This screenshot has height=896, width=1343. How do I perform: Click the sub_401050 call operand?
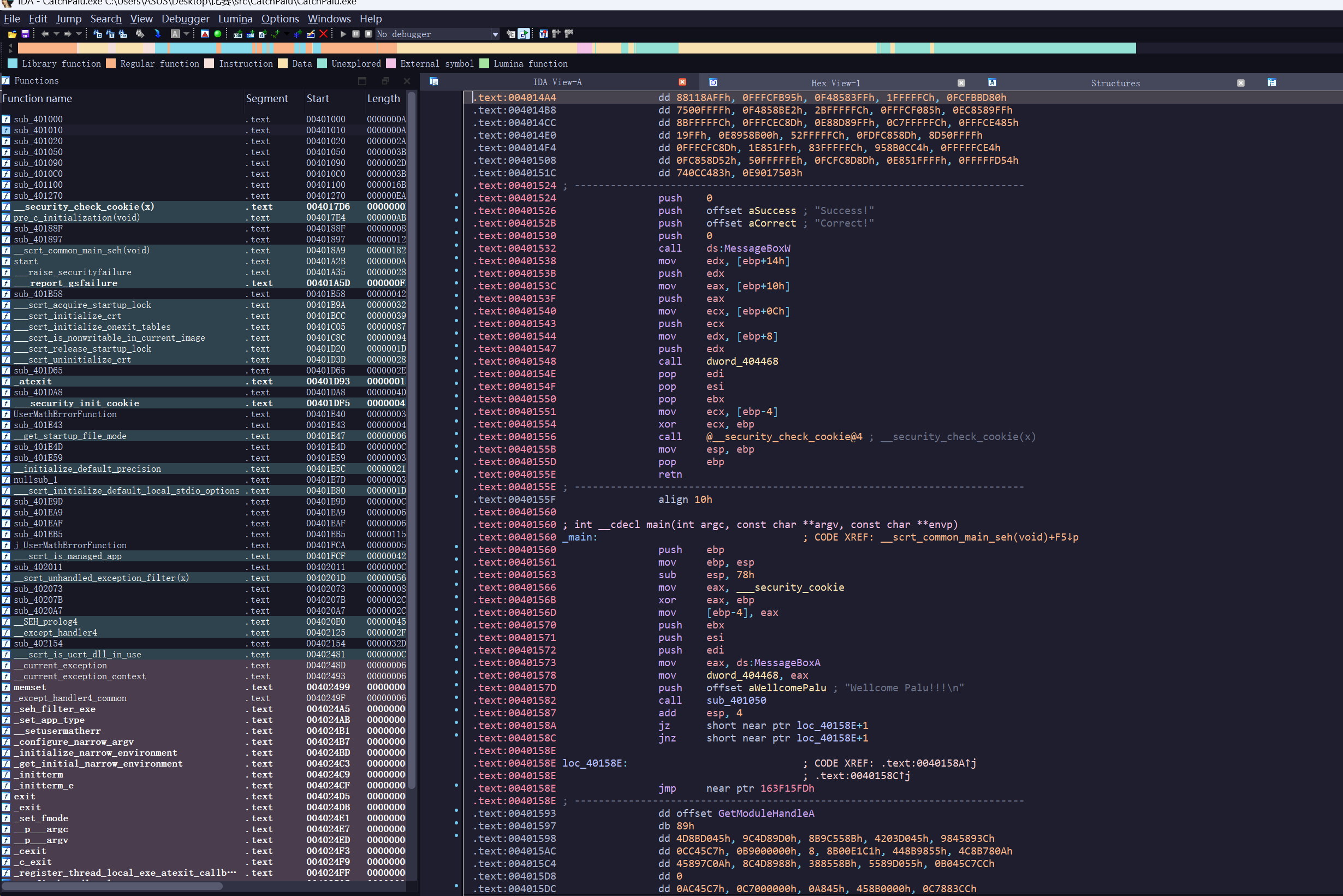tap(736, 700)
